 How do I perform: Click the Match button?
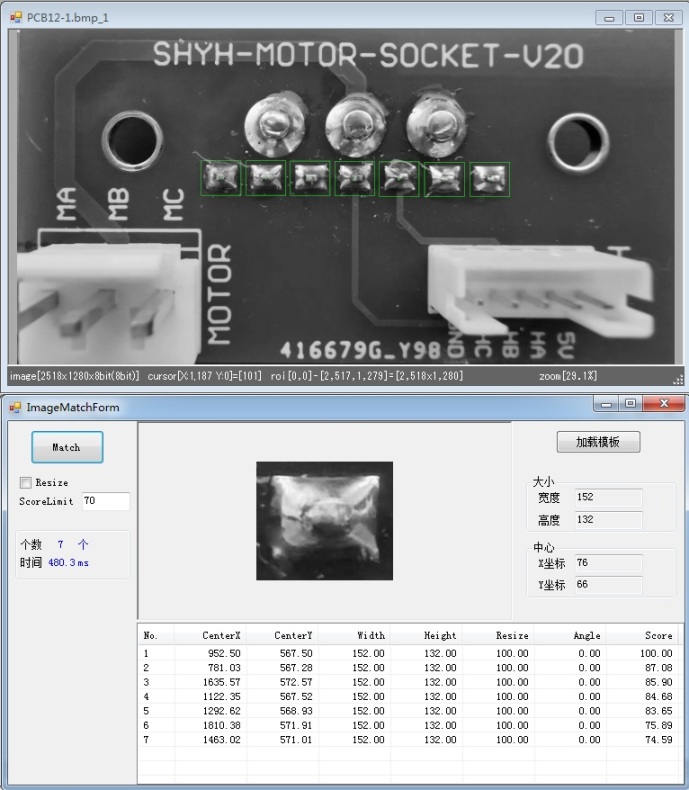[x=67, y=447]
